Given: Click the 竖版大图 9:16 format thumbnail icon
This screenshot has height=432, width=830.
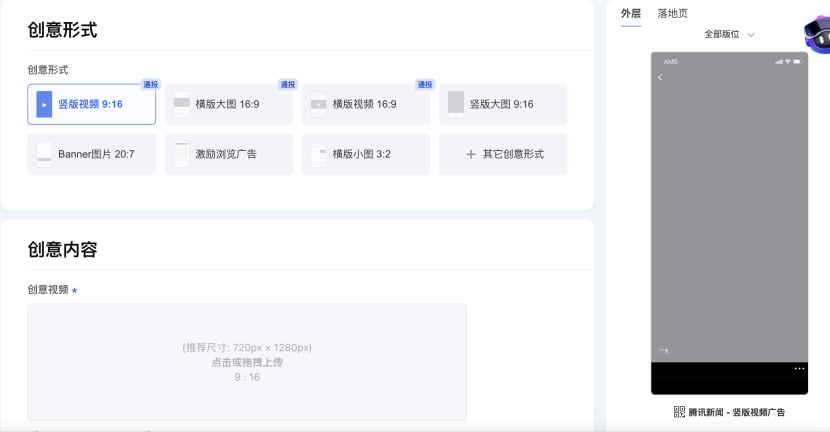Looking at the screenshot, I should [456, 104].
